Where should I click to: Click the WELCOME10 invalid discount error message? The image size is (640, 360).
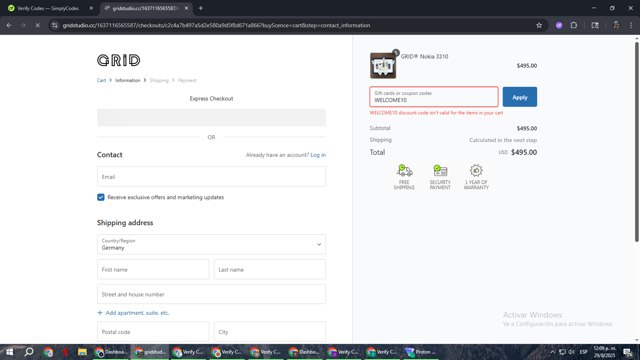point(436,113)
